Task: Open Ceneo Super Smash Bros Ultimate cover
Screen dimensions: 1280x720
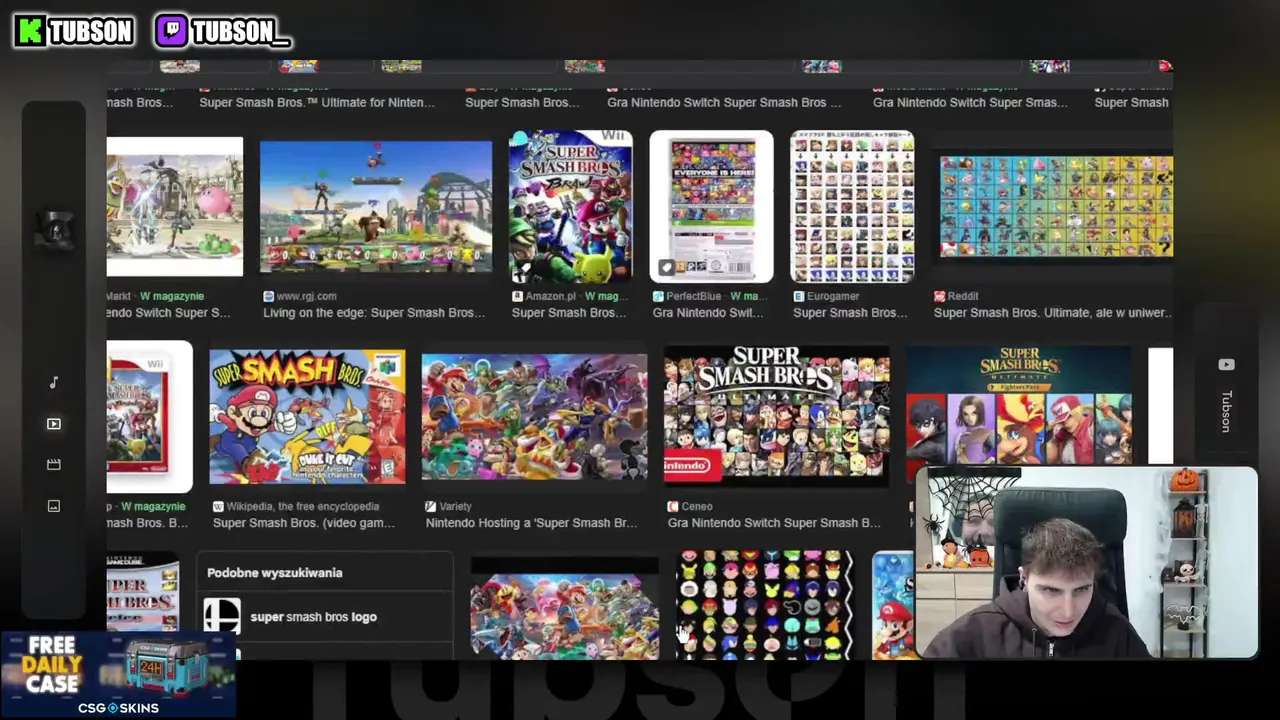Action: pyautogui.click(x=777, y=417)
